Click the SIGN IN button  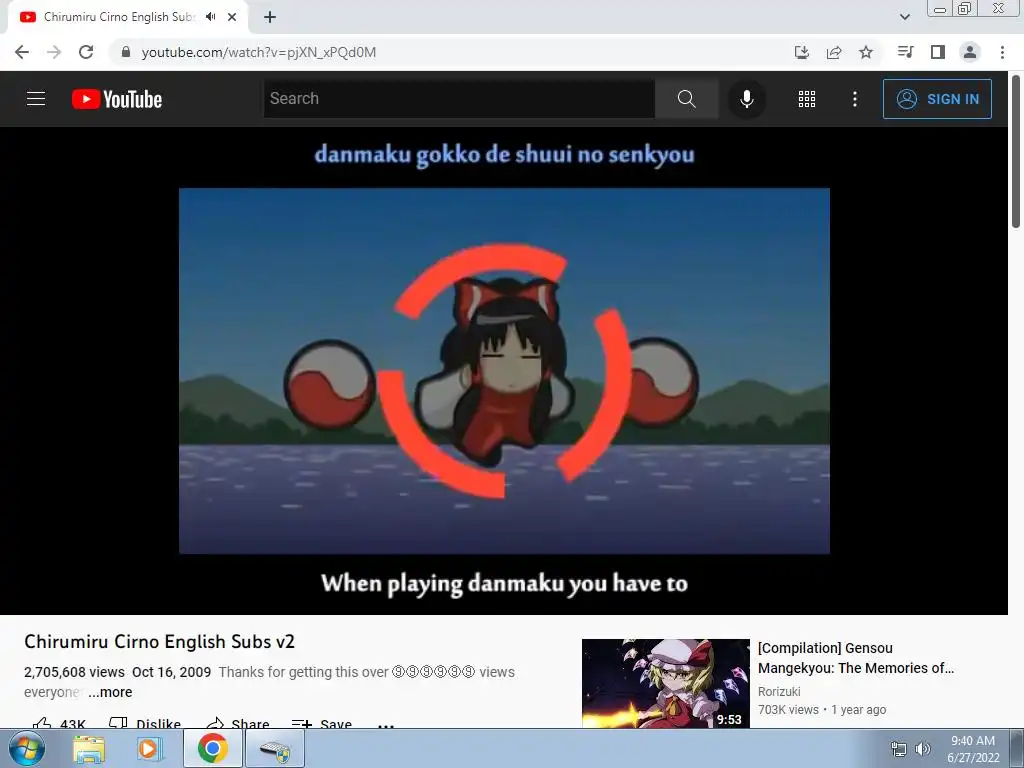(937, 99)
